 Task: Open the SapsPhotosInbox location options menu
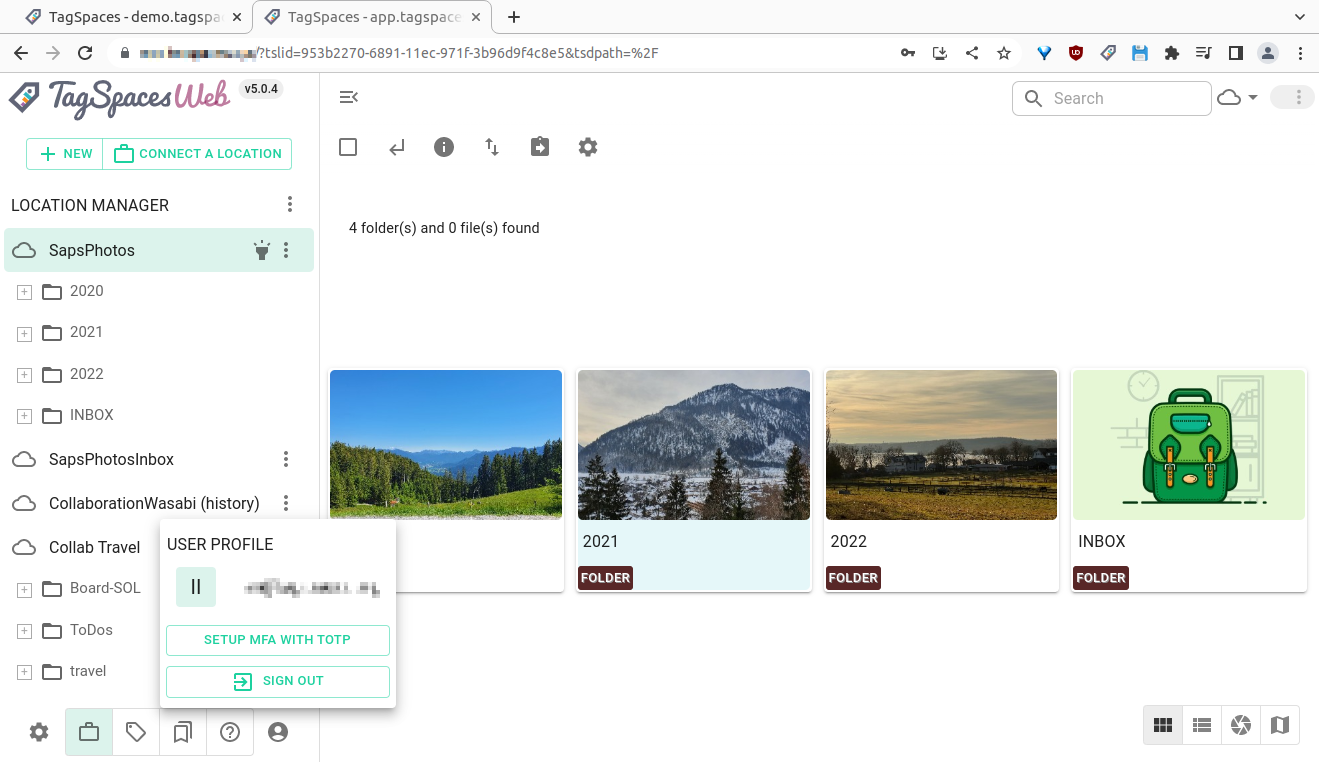(x=286, y=459)
